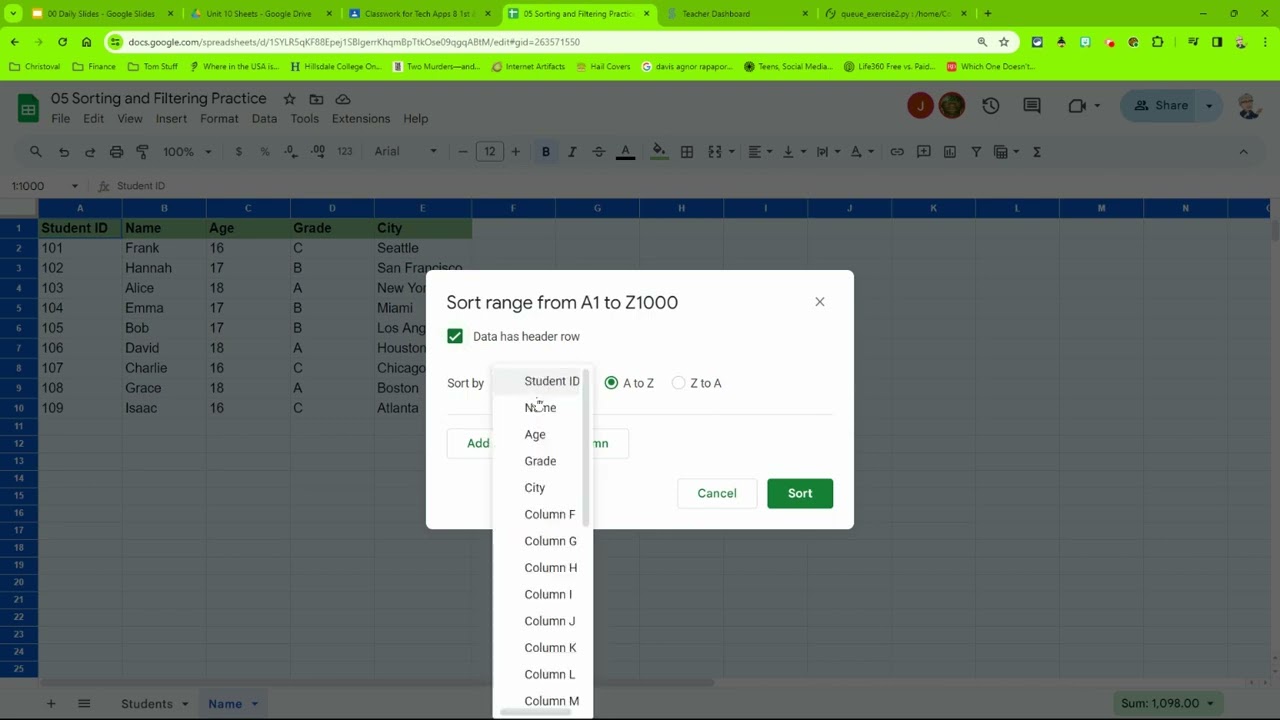Apply percent format icon
The image size is (1280, 720).
coord(265,152)
